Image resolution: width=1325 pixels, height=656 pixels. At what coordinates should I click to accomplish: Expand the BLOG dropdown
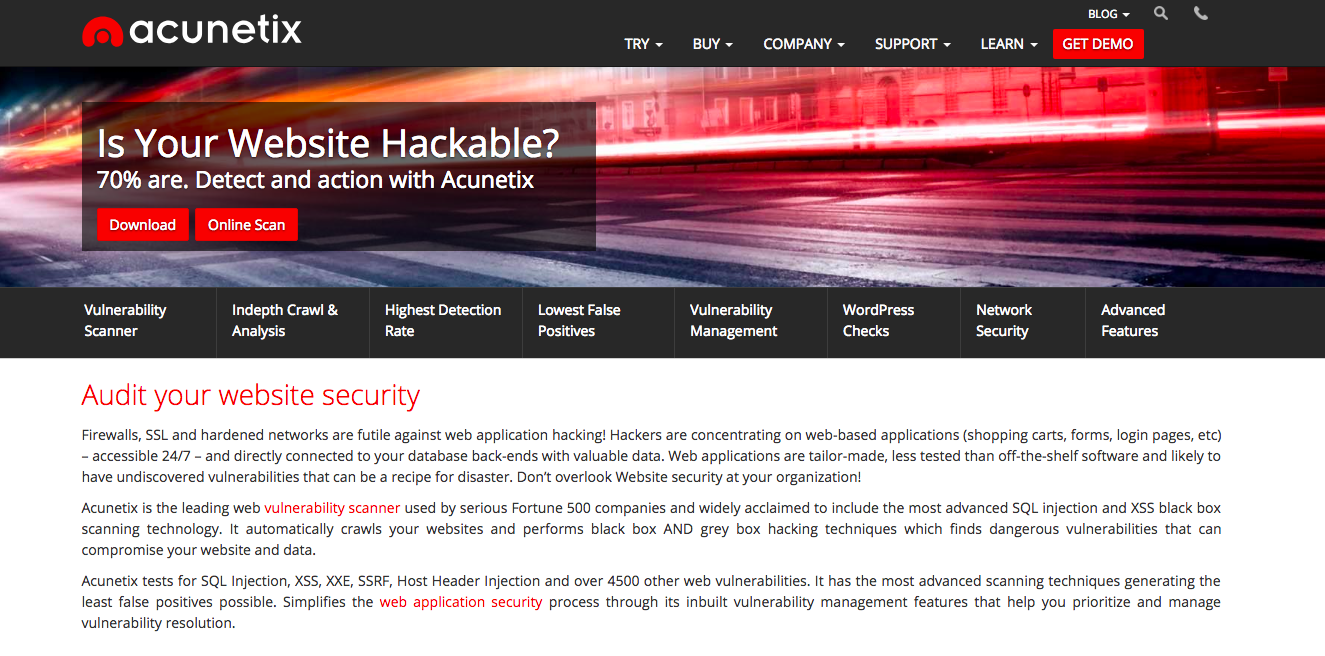coord(1109,15)
